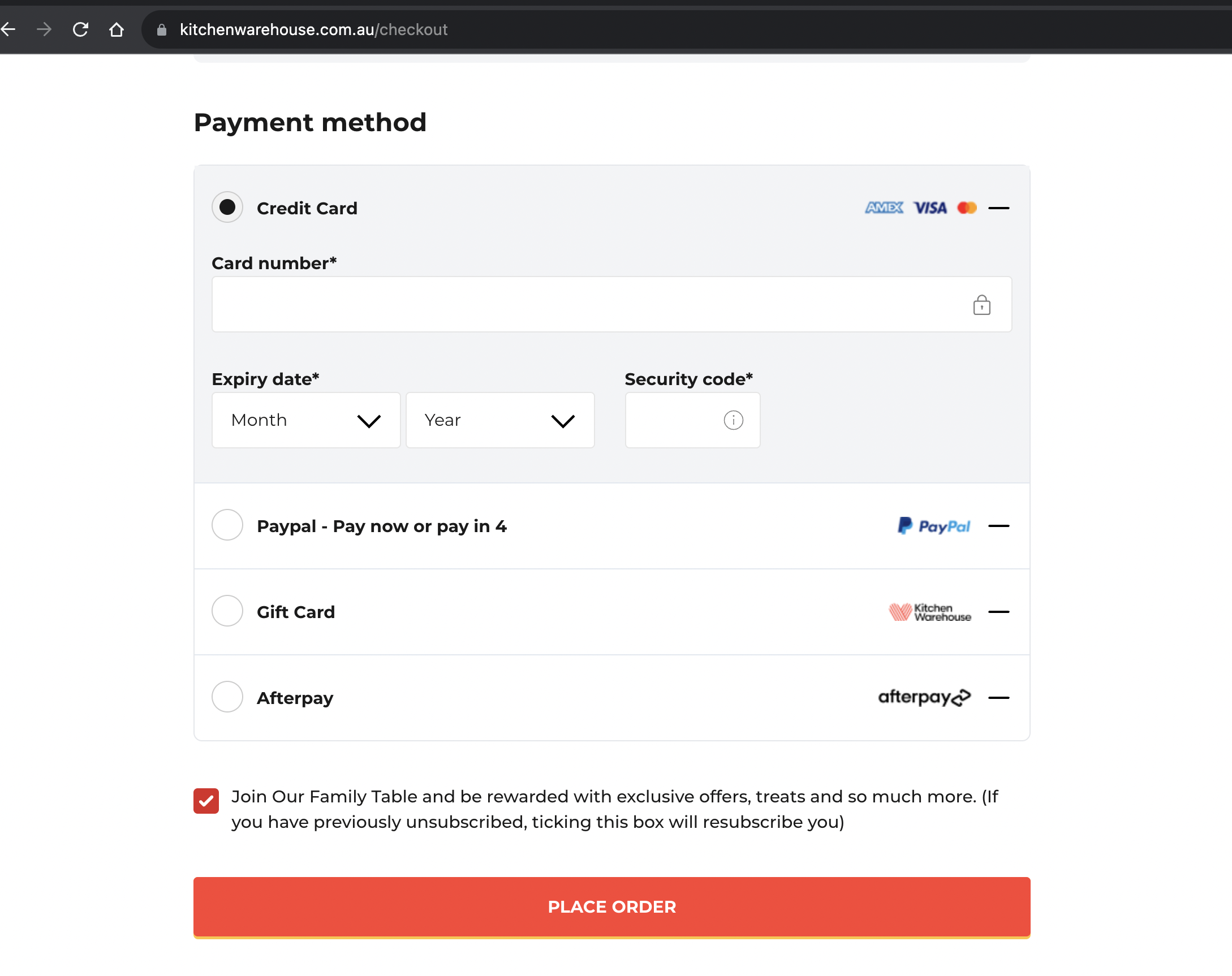
Task: Click the PayPal logo
Action: 934,526
